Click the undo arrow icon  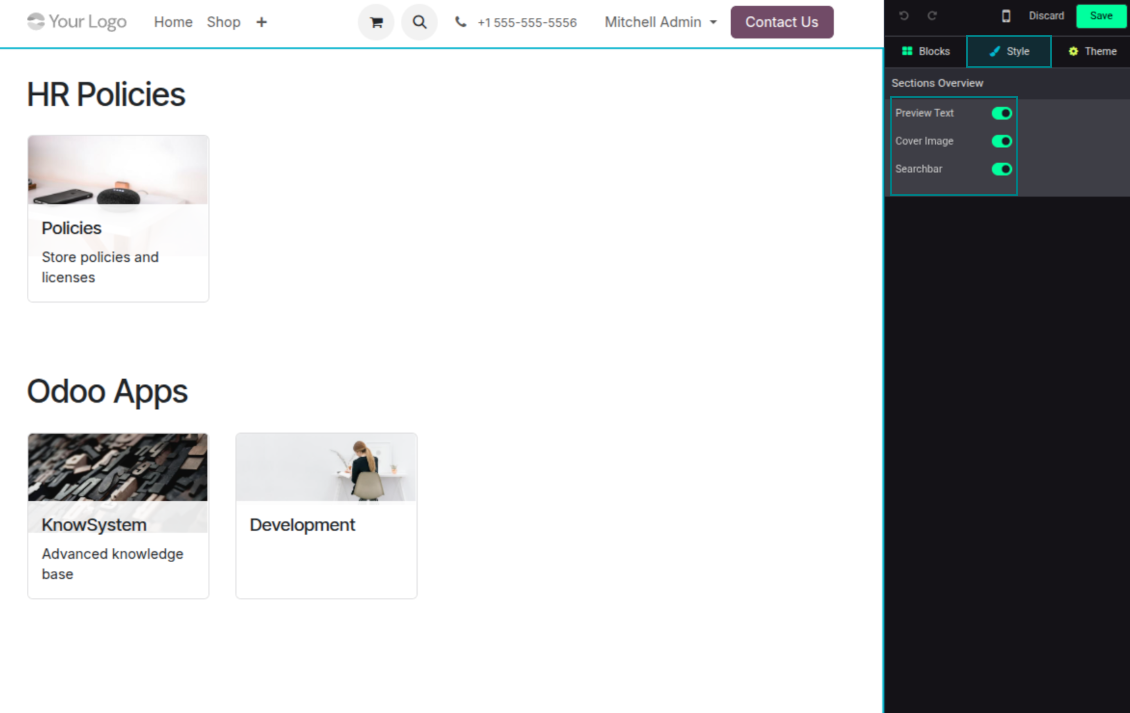(904, 16)
